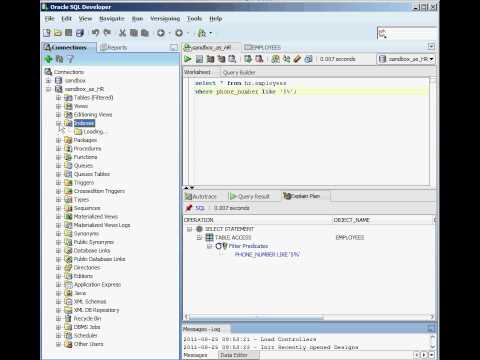Click the Save All icon in main toolbar
This screenshot has width=480, height=360.
(80, 33)
